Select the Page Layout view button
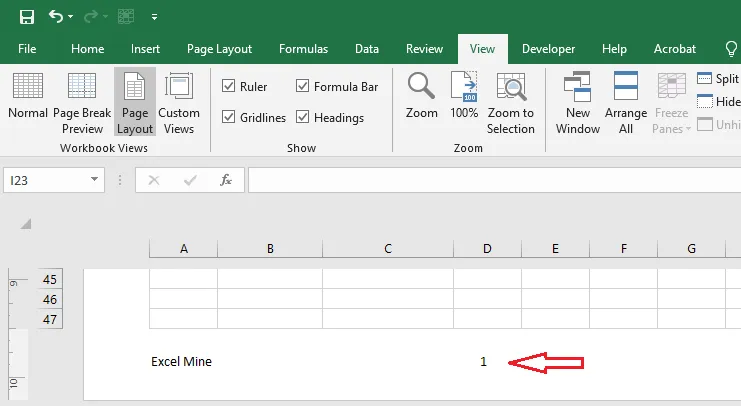741x406 pixels. [x=135, y=102]
